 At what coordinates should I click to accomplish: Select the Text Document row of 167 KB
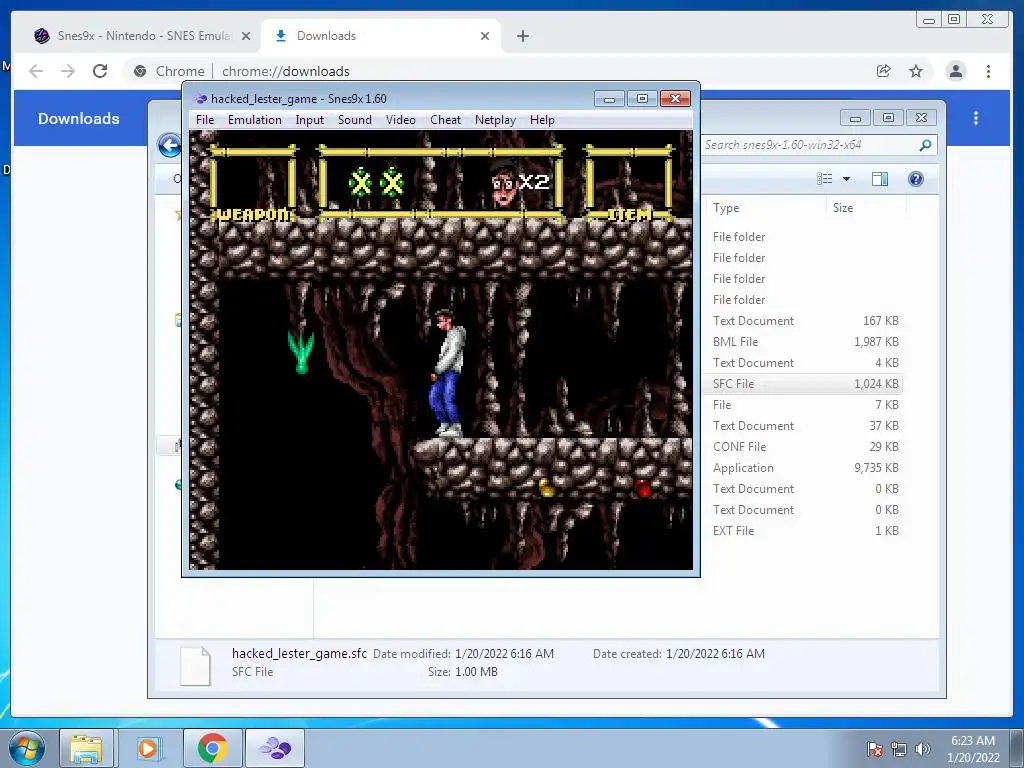pyautogui.click(x=805, y=321)
